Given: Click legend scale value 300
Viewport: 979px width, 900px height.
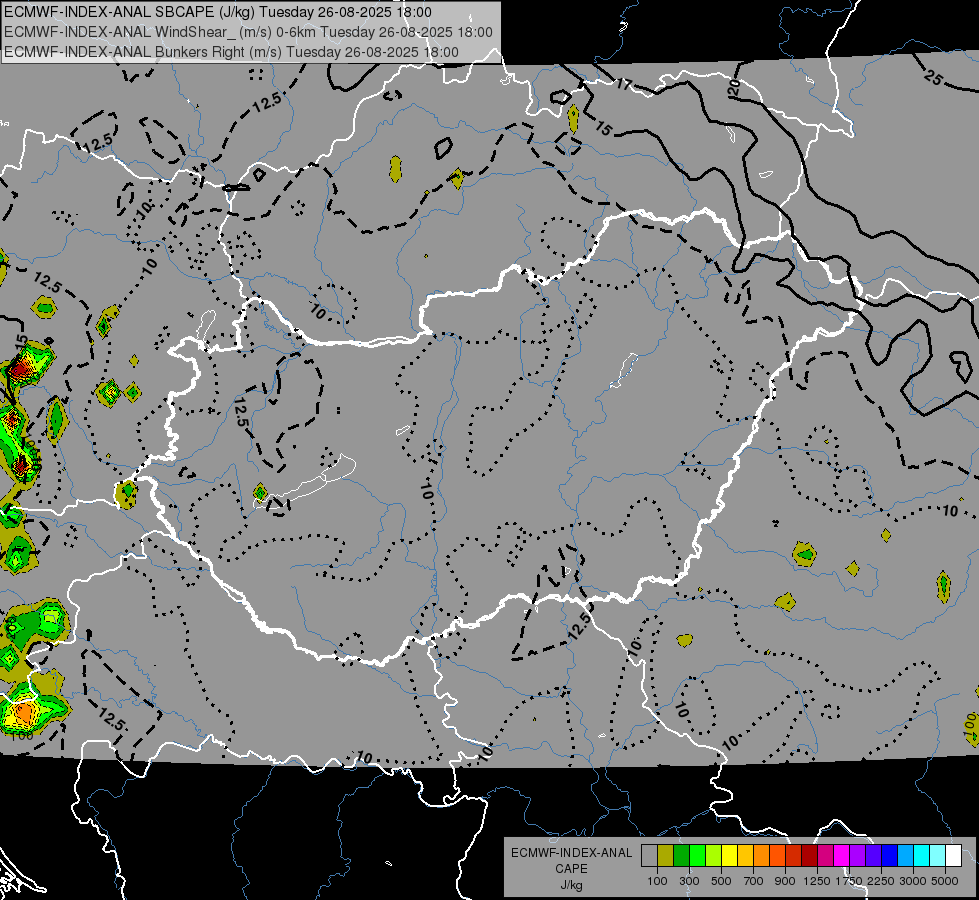Looking at the screenshot, I should point(689,881).
